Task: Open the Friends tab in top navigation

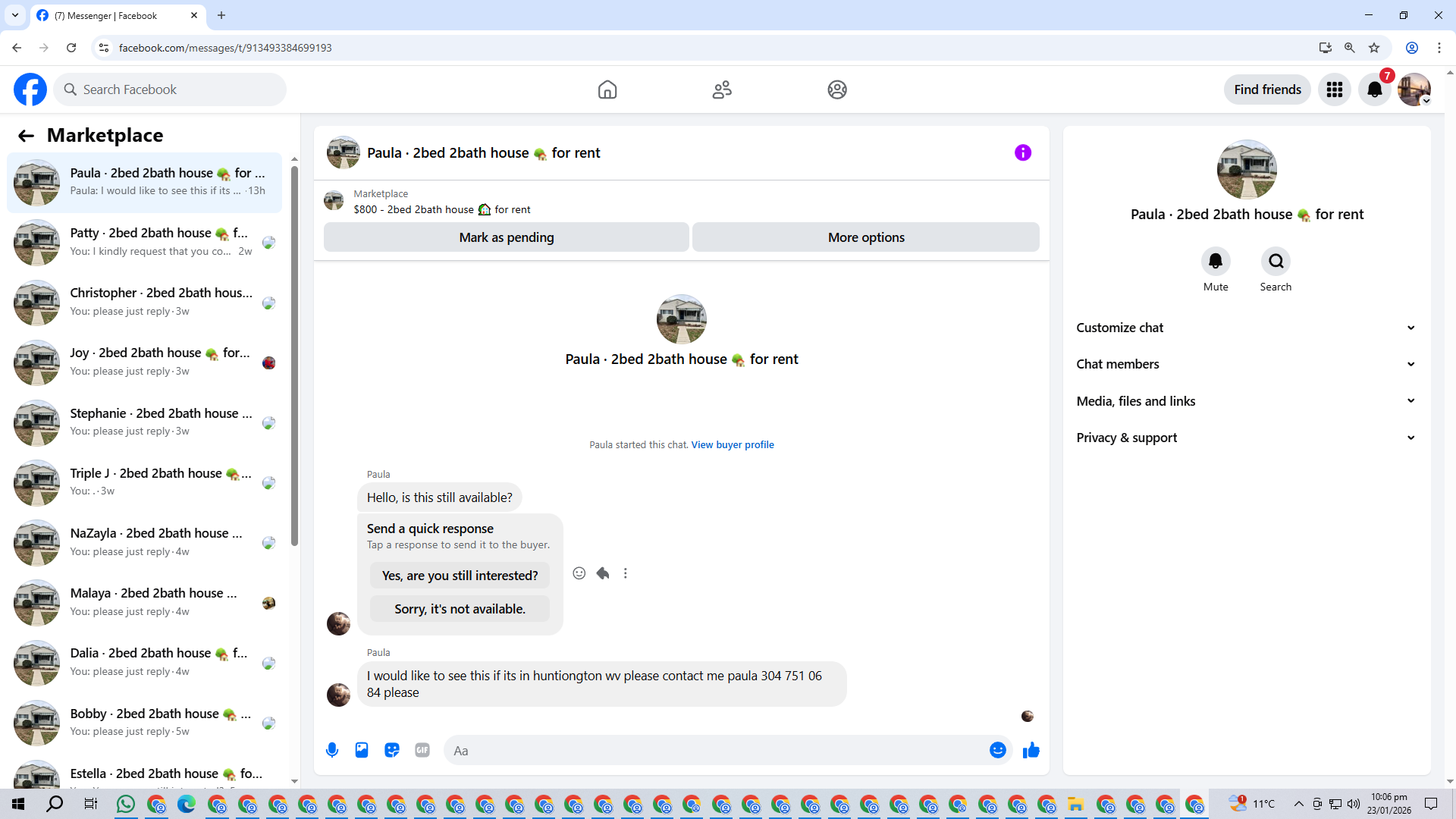Action: [x=722, y=89]
